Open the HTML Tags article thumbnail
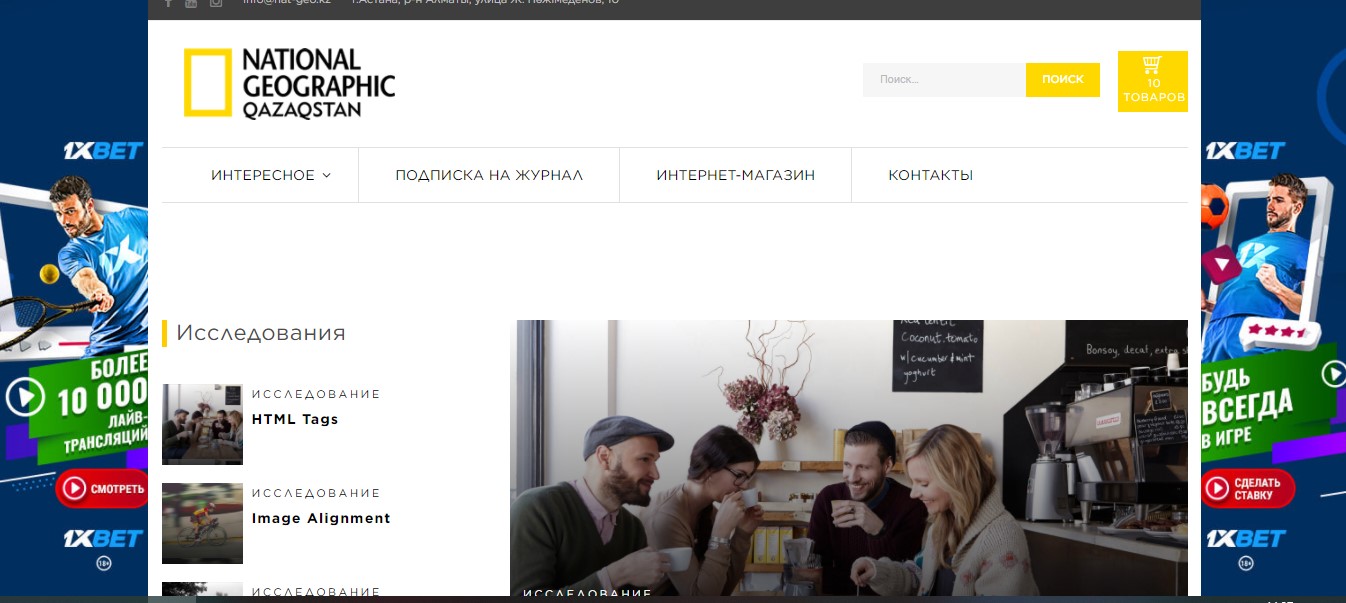 point(202,424)
